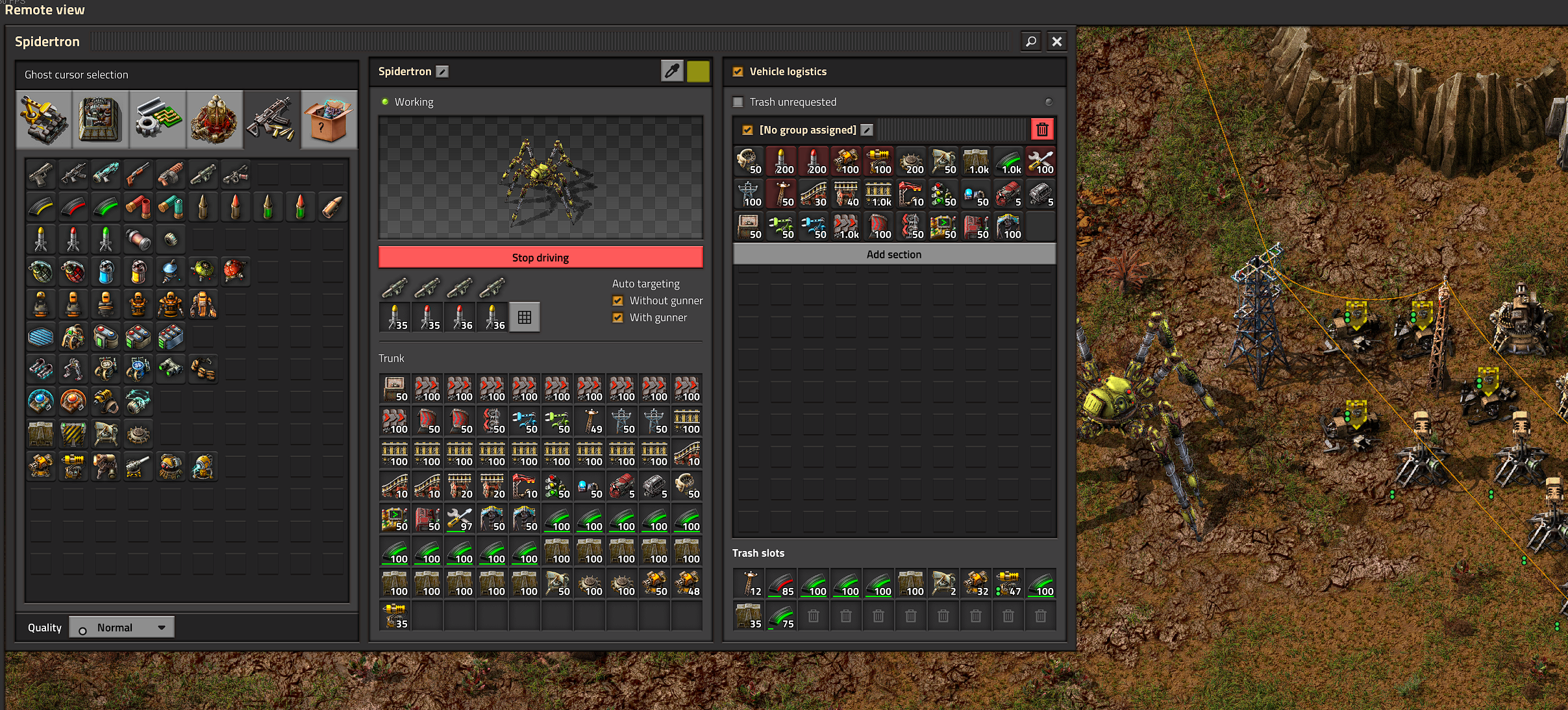The height and width of the screenshot is (710, 1568).
Task: Select the shotgun item
Action: [138, 174]
